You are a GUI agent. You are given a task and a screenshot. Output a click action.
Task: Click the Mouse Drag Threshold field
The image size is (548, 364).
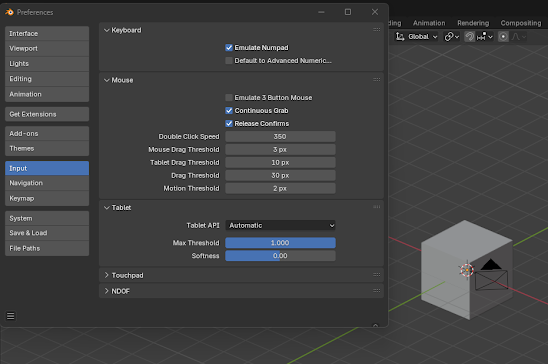280,150
